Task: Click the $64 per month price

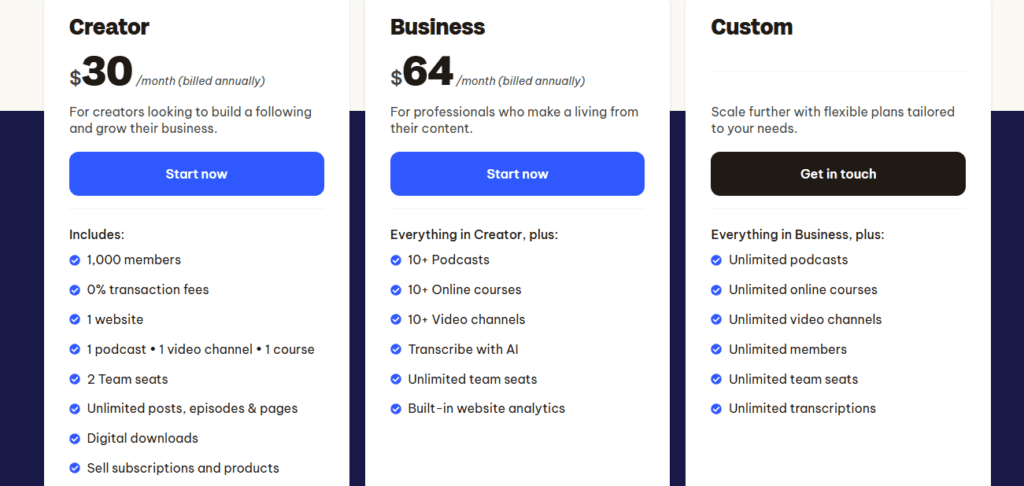Action: coord(423,73)
